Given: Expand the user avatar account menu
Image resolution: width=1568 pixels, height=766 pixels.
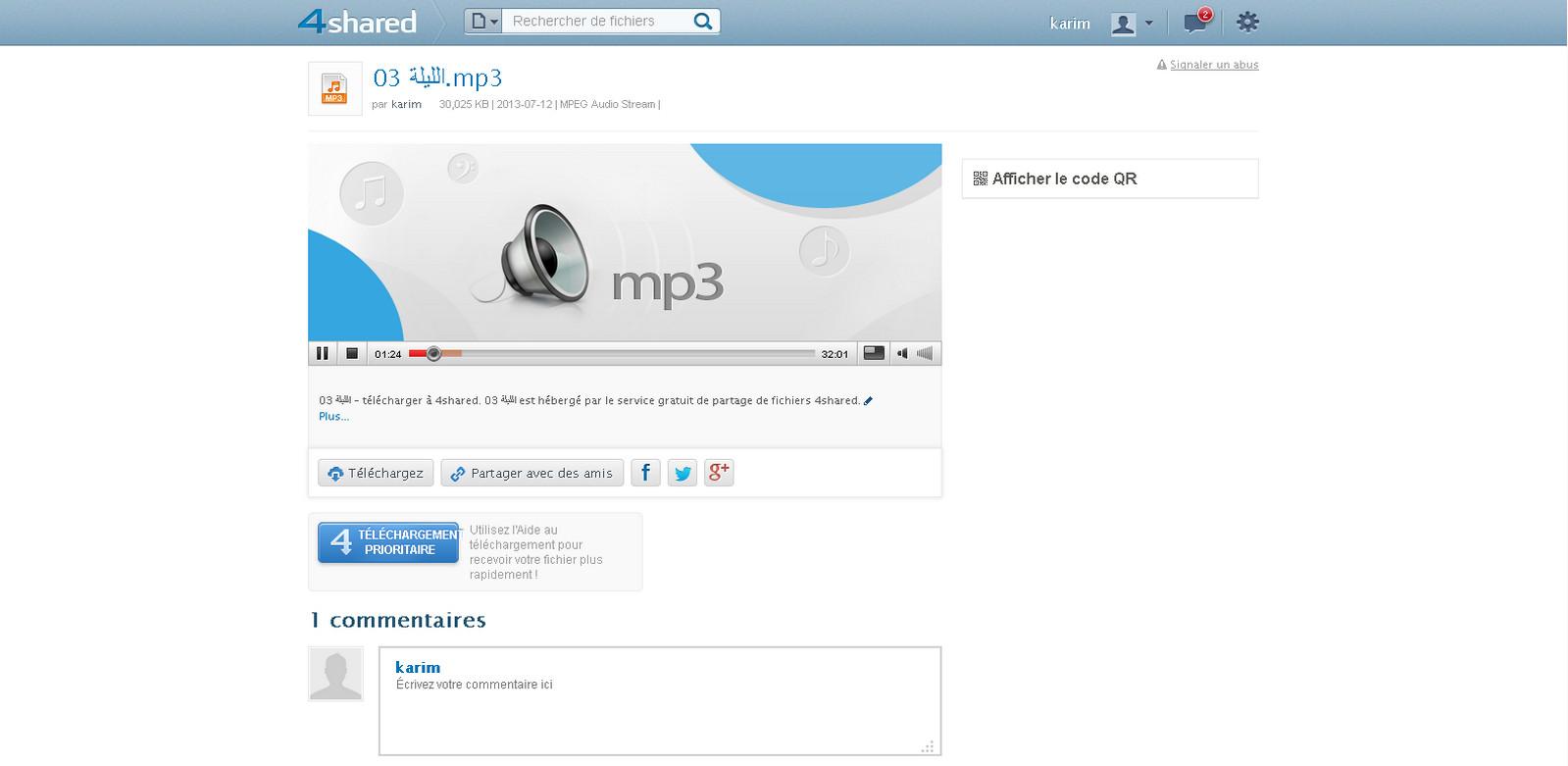Looking at the screenshot, I should tap(1132, 24).
